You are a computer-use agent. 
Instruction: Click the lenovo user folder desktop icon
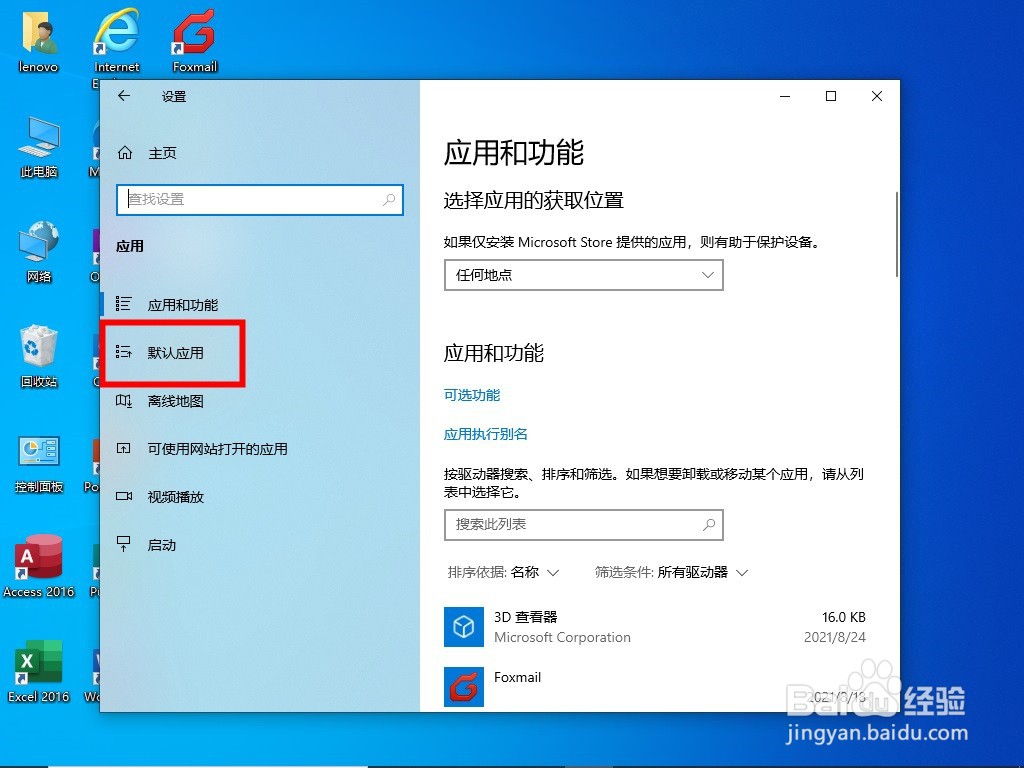coord(39,42)
